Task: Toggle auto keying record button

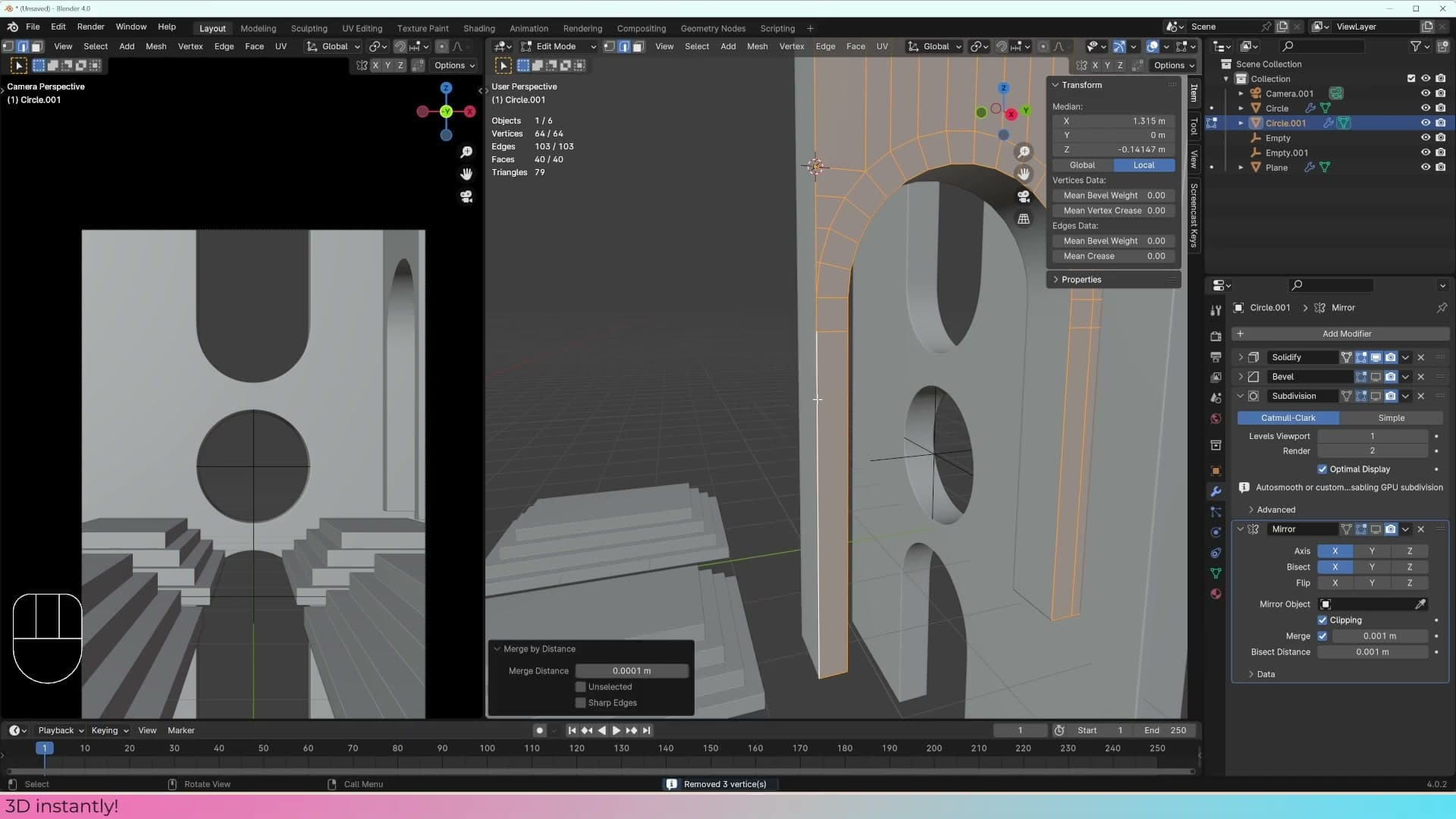Action: [x=539, y=730]
